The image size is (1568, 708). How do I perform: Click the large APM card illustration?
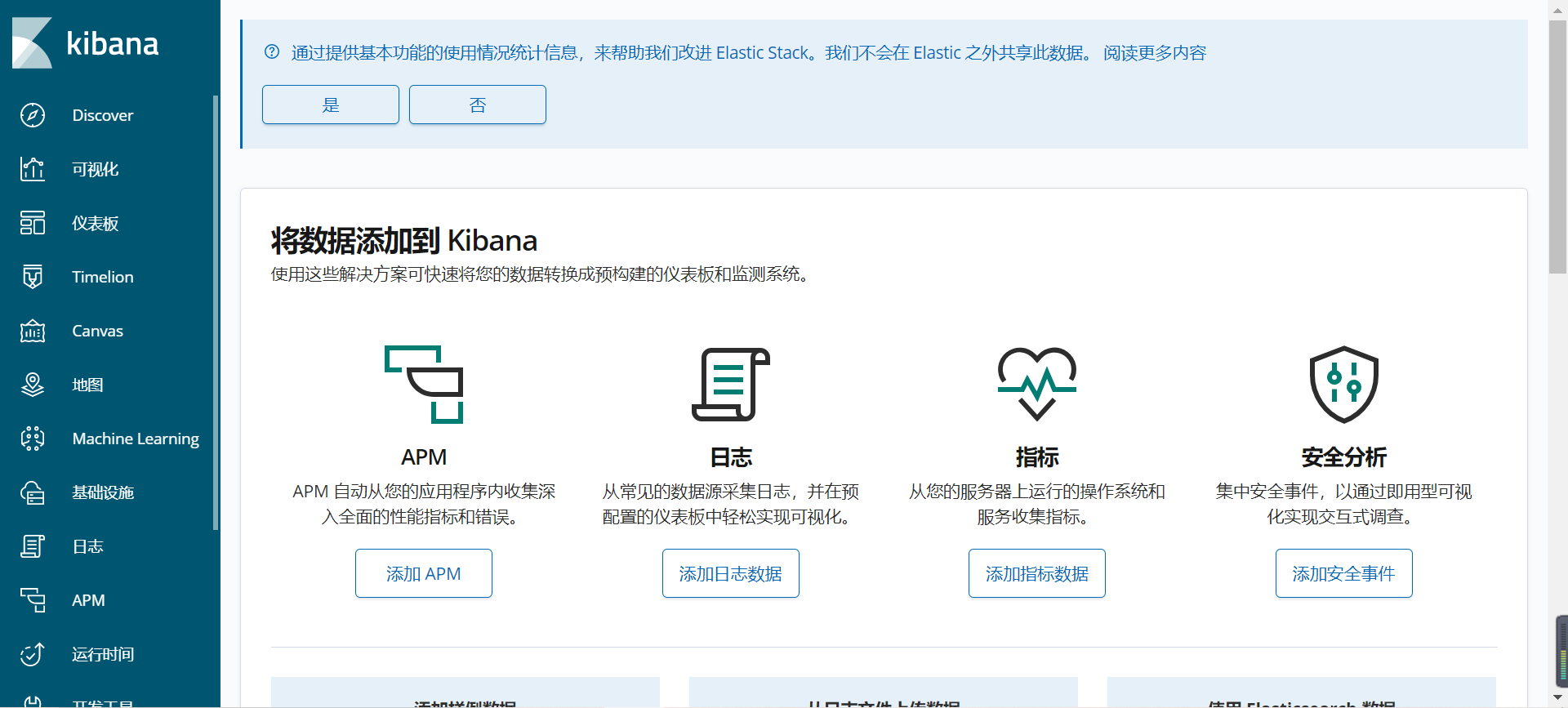(x=424, y=385)
